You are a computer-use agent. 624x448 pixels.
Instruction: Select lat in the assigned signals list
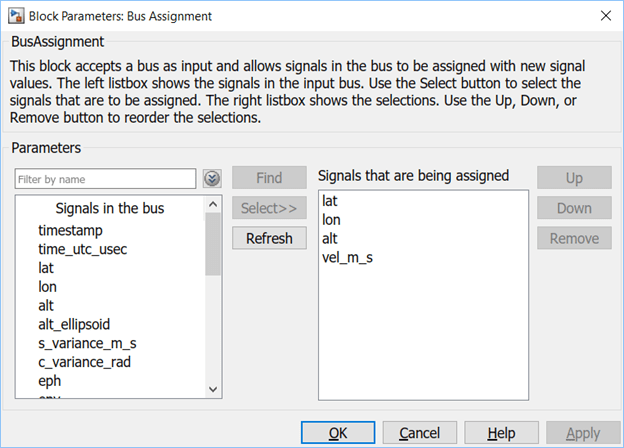[329, 201]
